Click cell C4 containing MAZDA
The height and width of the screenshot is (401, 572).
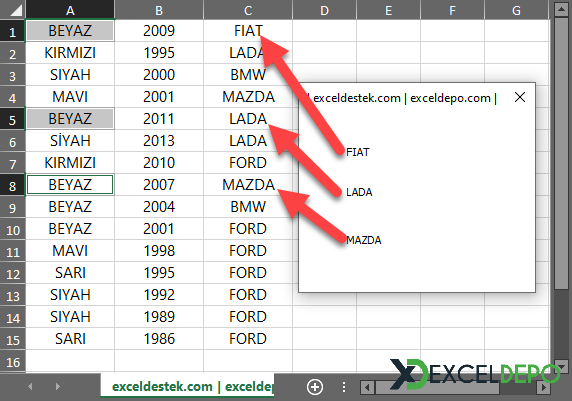coord(248,97)
